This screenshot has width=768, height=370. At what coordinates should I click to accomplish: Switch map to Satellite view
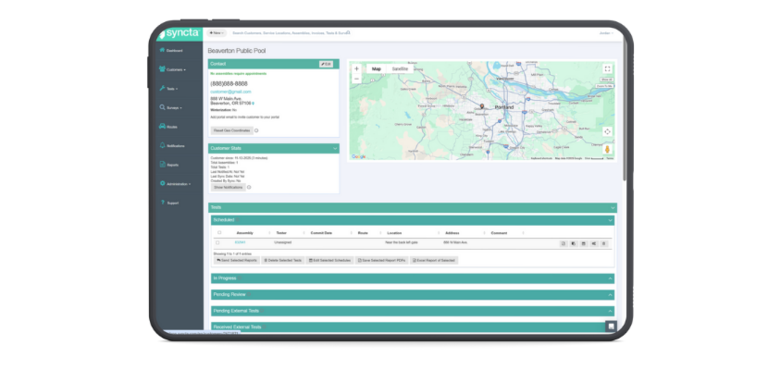pos(400,69)
